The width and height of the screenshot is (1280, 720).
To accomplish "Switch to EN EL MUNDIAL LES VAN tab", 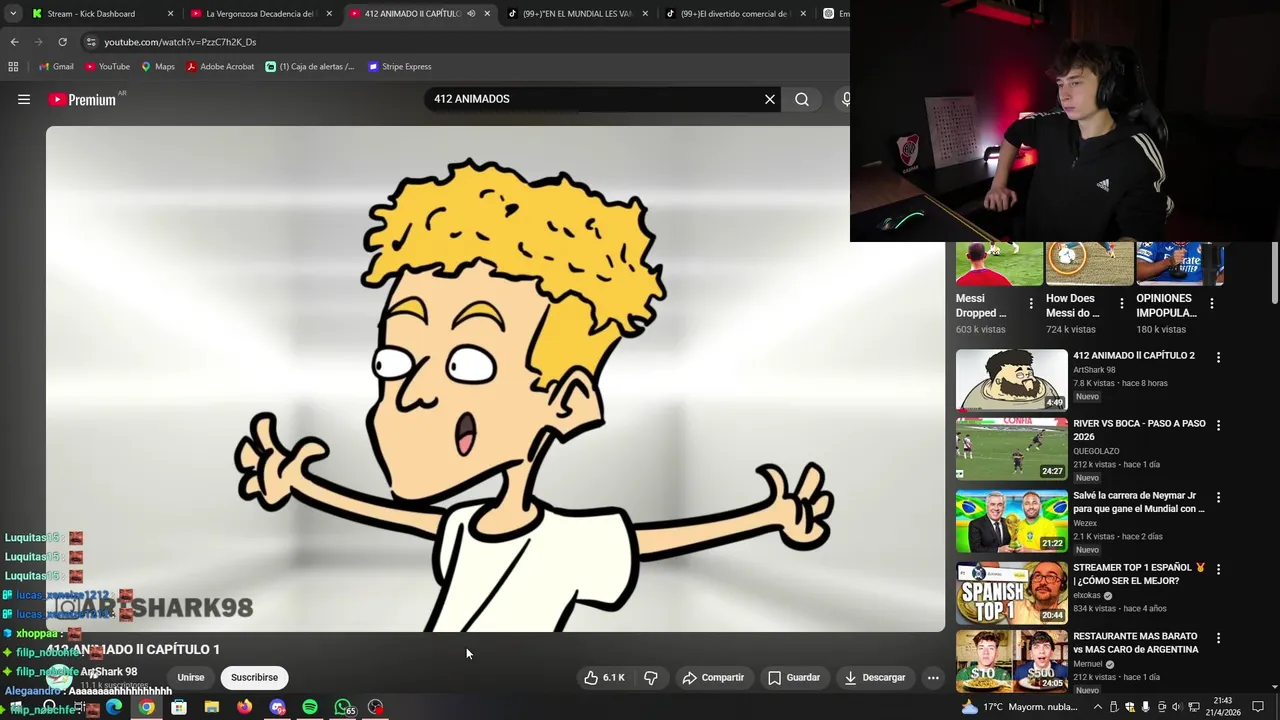I will pyautogui.click(x=578, y=14).
